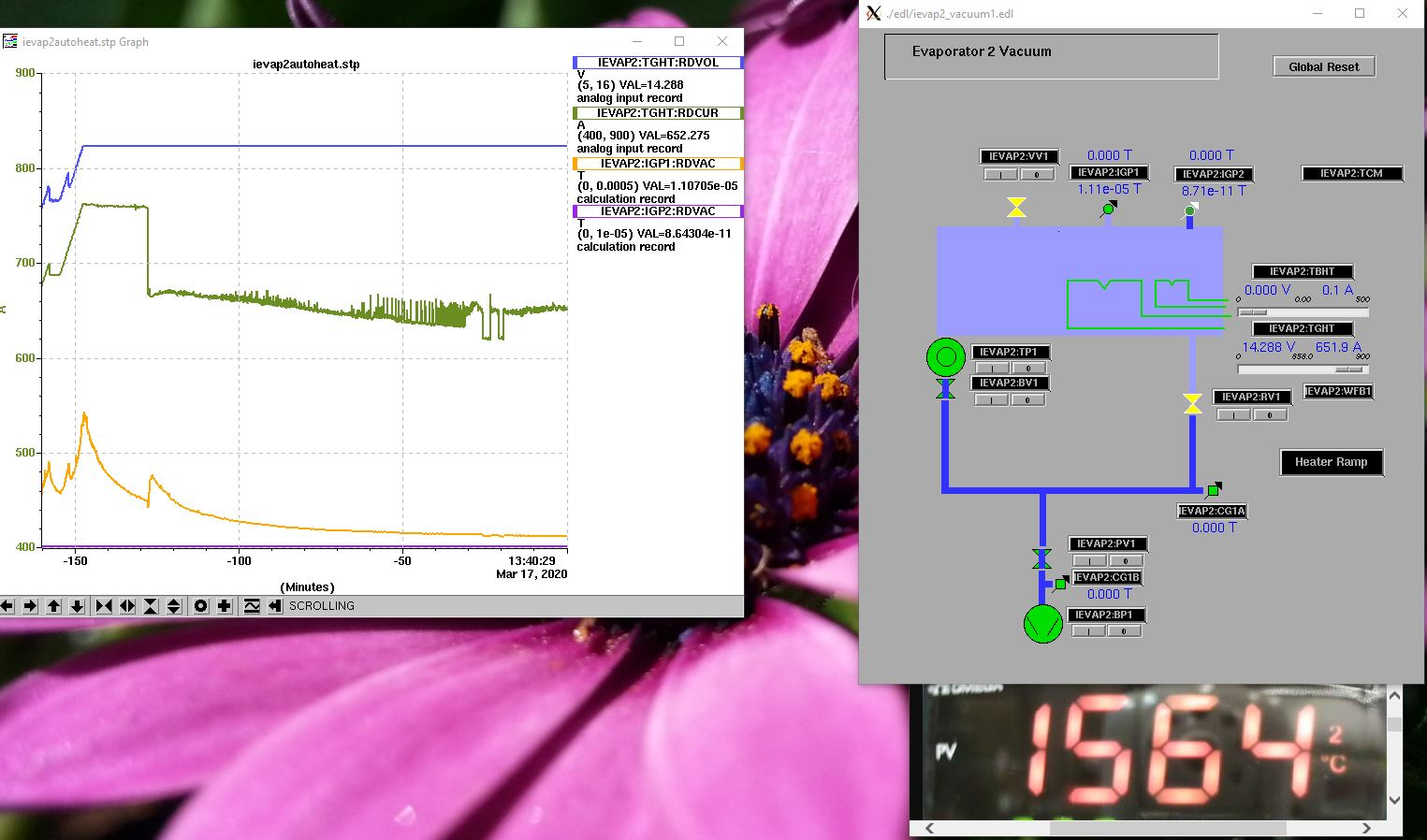Image resolution: width=1427 pixels, height=840 pixels.
Task: Click the return-to-scrolling arrow icon
Action: click(274, 606)
